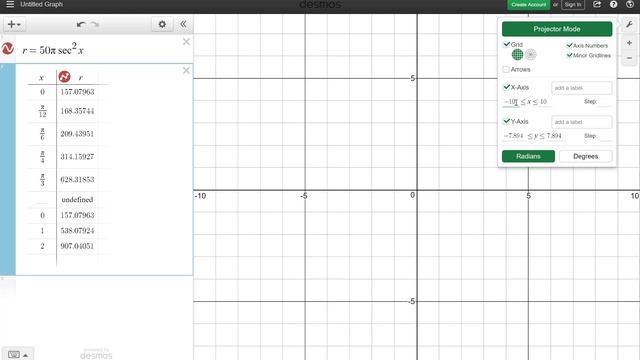This screenshot has height=360, width=640.
Task: Select the table cell 538.07924
Action: point(78,231)
